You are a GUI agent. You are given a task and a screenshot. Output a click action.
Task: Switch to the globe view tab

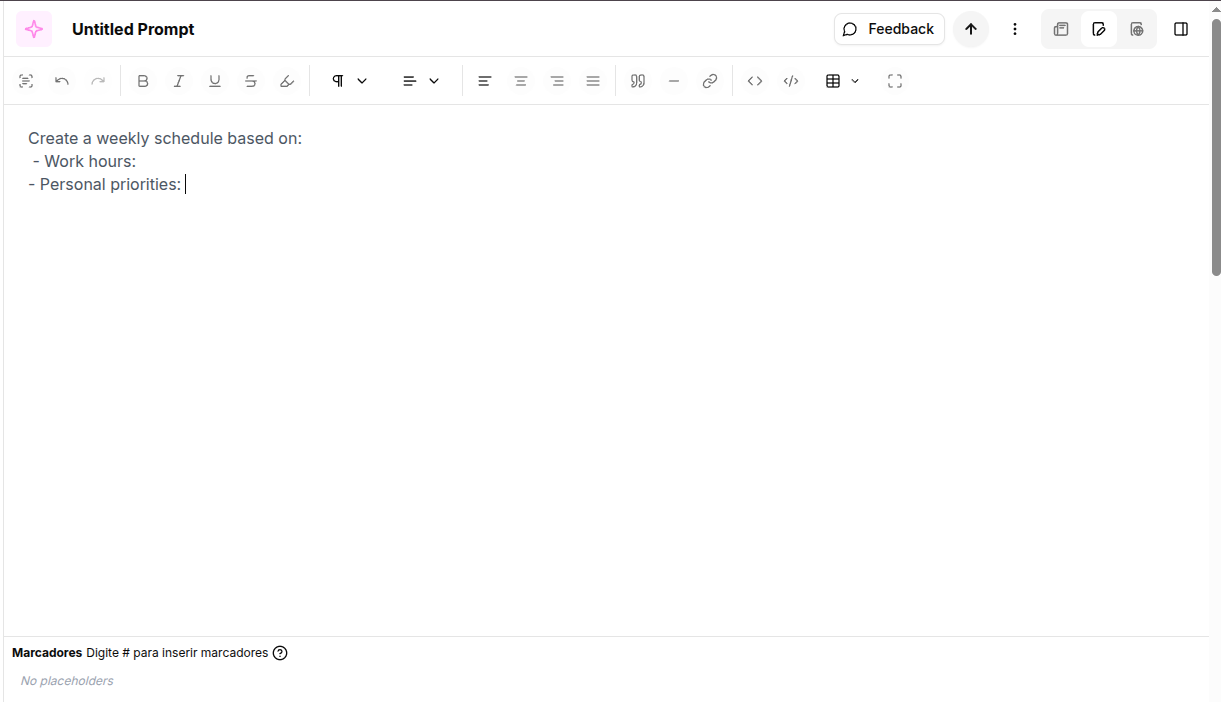point(1137,29)
